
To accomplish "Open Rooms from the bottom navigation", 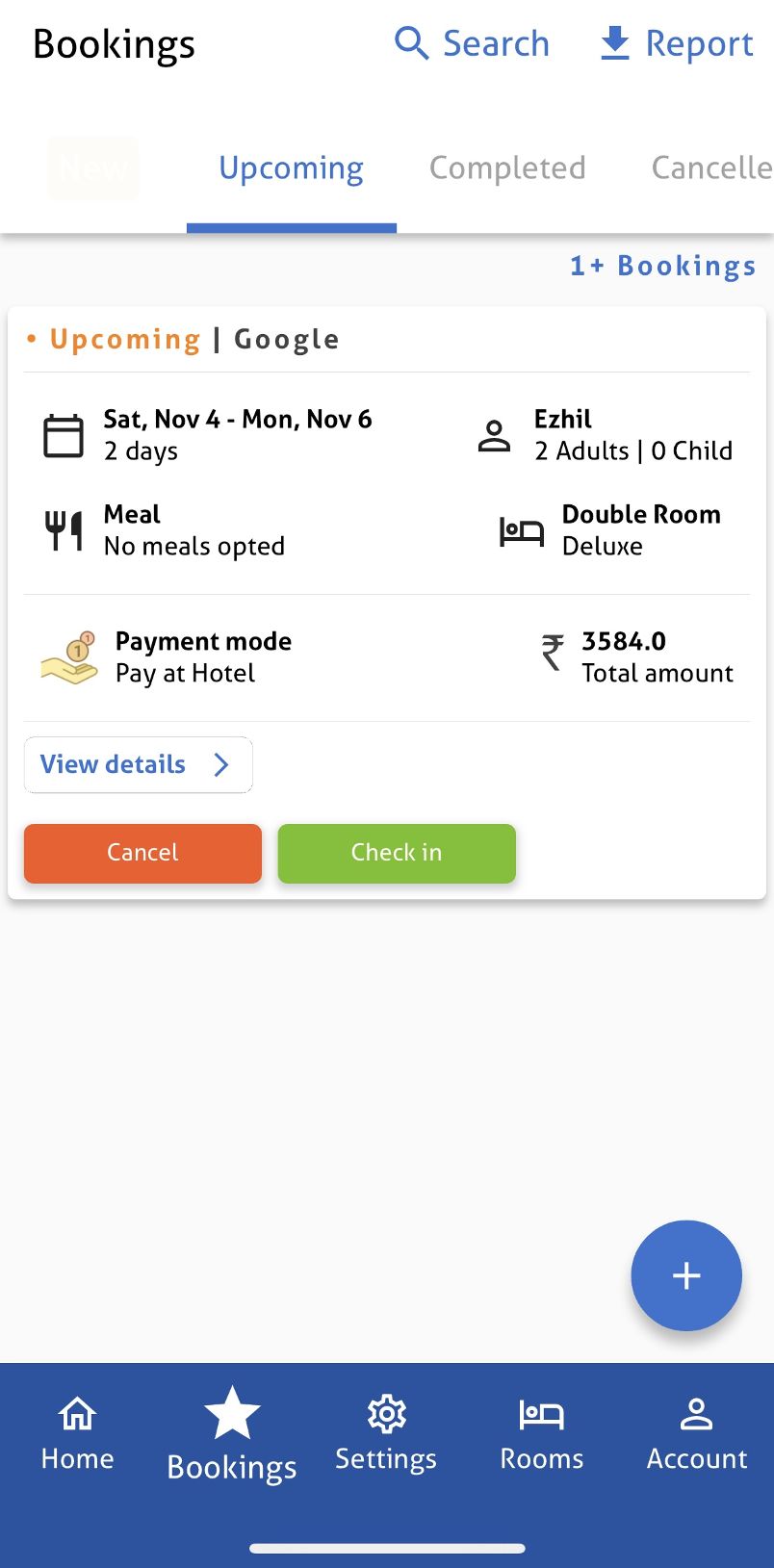I will (x=541, y=1434).
